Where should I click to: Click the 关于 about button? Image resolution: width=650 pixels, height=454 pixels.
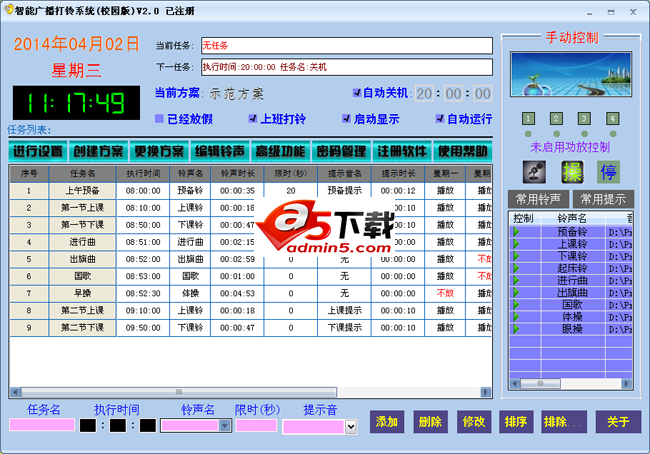(618, 422)
